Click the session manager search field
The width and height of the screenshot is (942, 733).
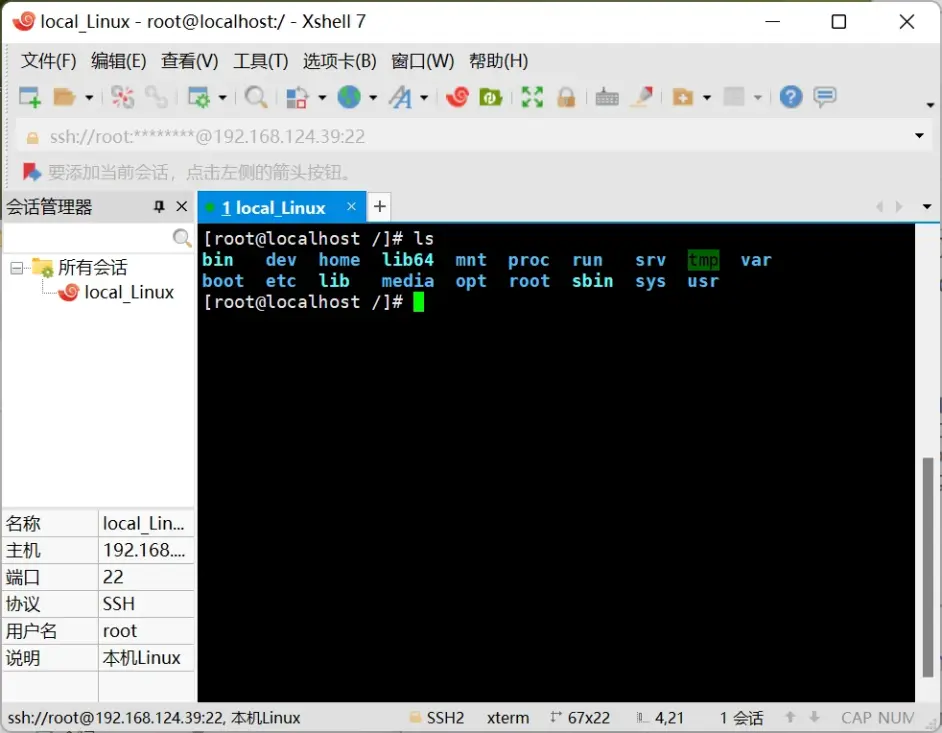click(88, 238)
